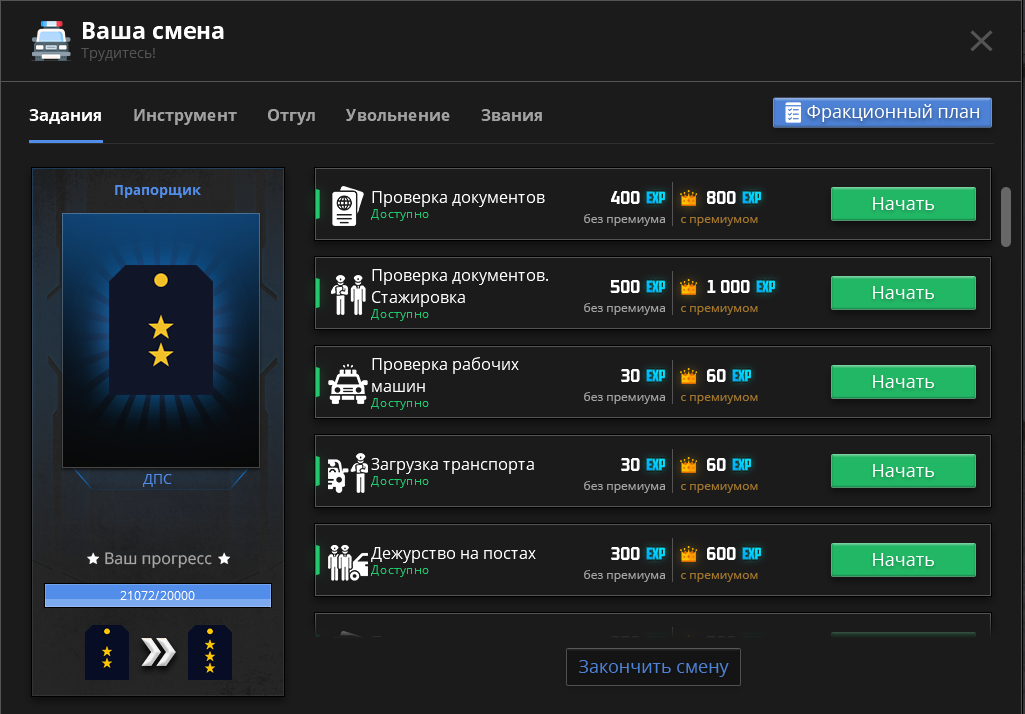Screen dimensions: 1025x714
Task: Click the two officers icon for Стажировка
Action: coord(348,295)
